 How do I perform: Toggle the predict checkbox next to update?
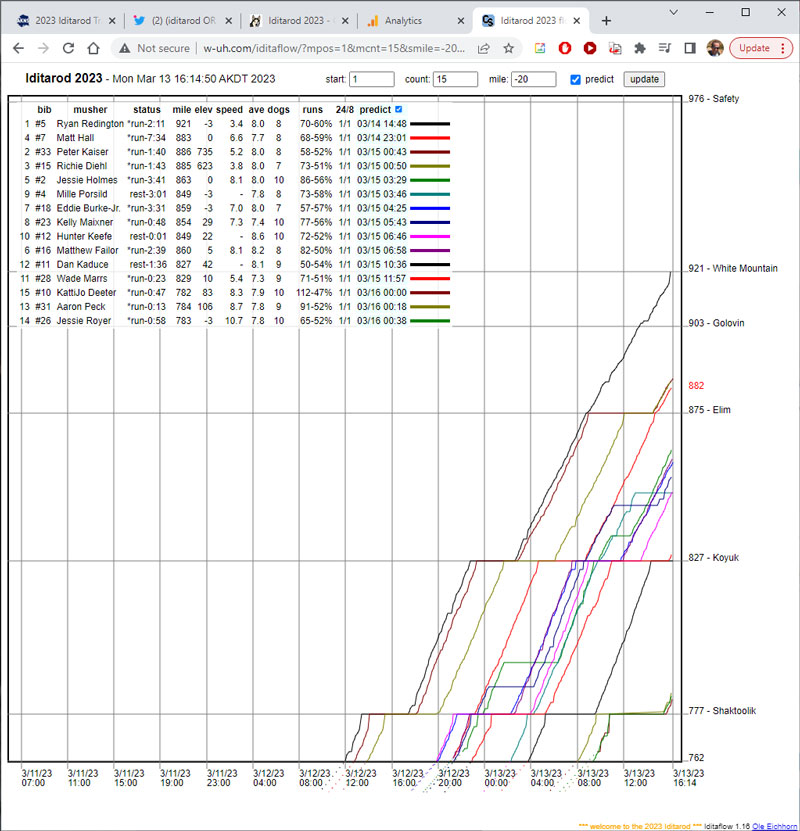tap(575, 79)
